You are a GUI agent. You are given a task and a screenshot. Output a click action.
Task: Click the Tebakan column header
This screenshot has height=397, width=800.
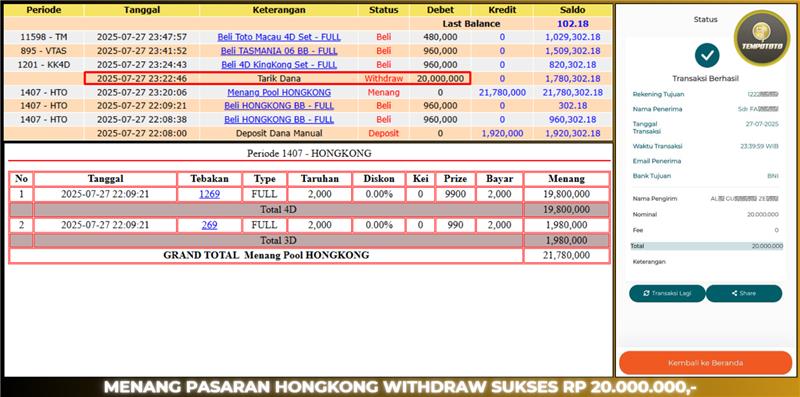tap(209, 179)
